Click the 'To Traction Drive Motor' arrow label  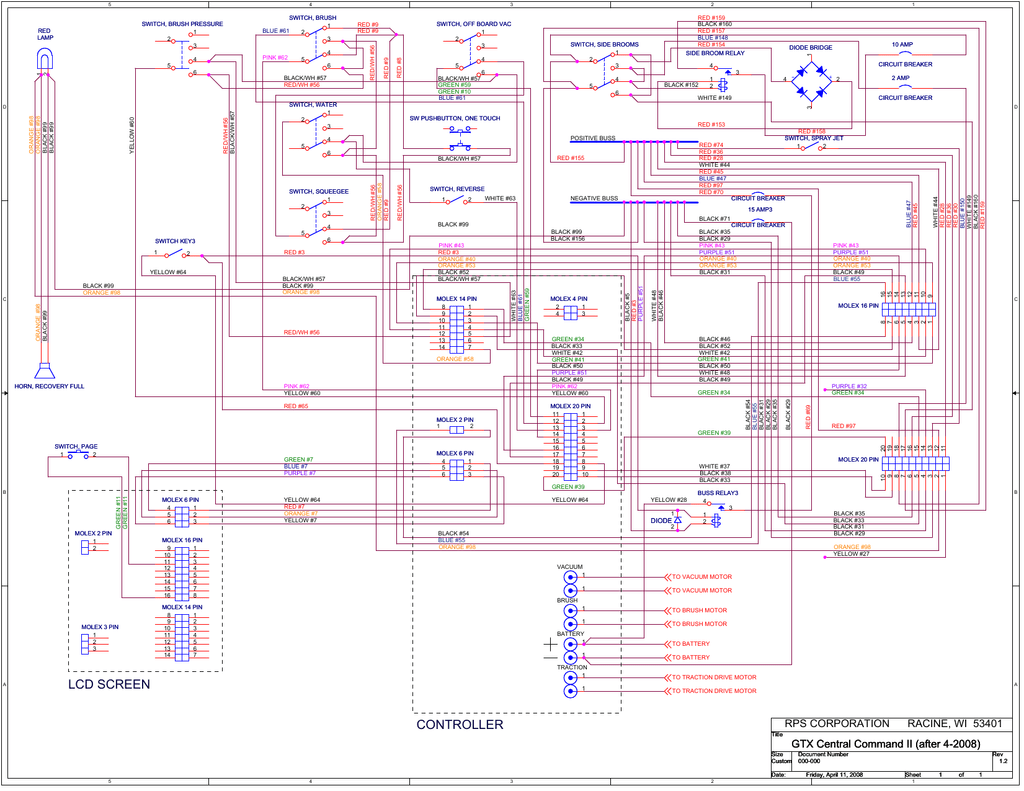click(x=713, y=677)
